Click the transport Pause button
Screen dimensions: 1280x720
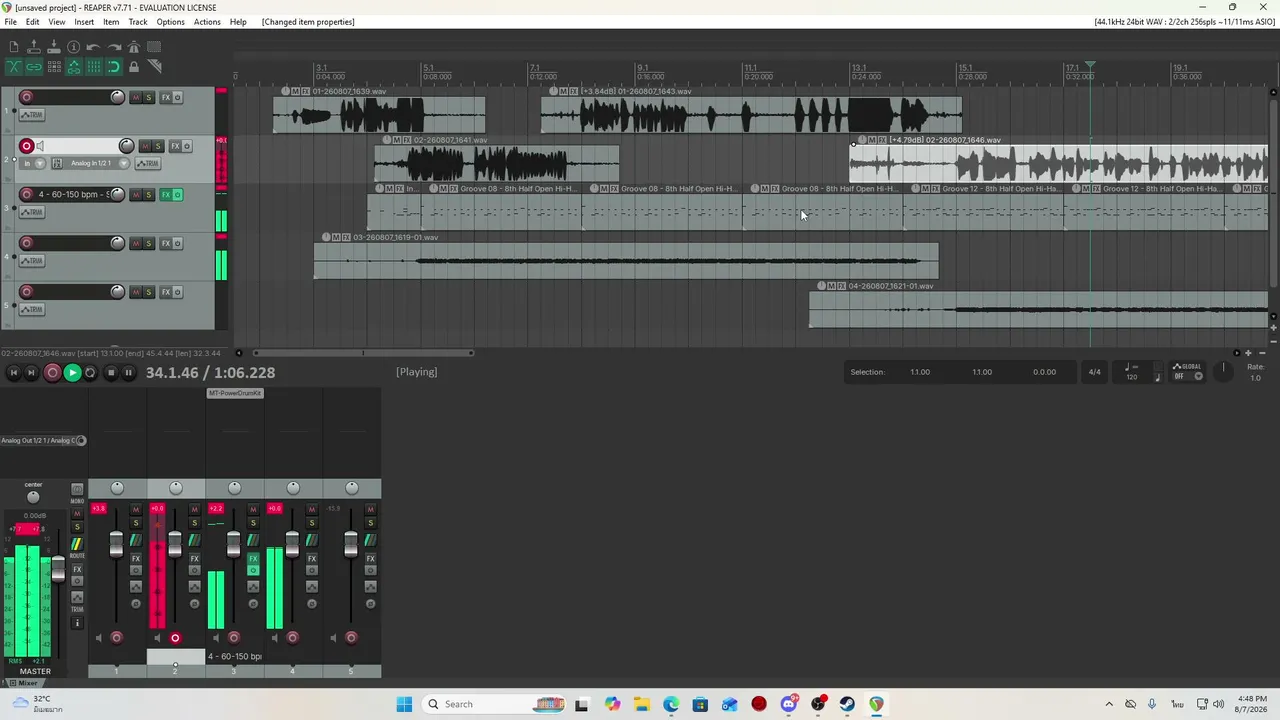click(x=128, y=373)
